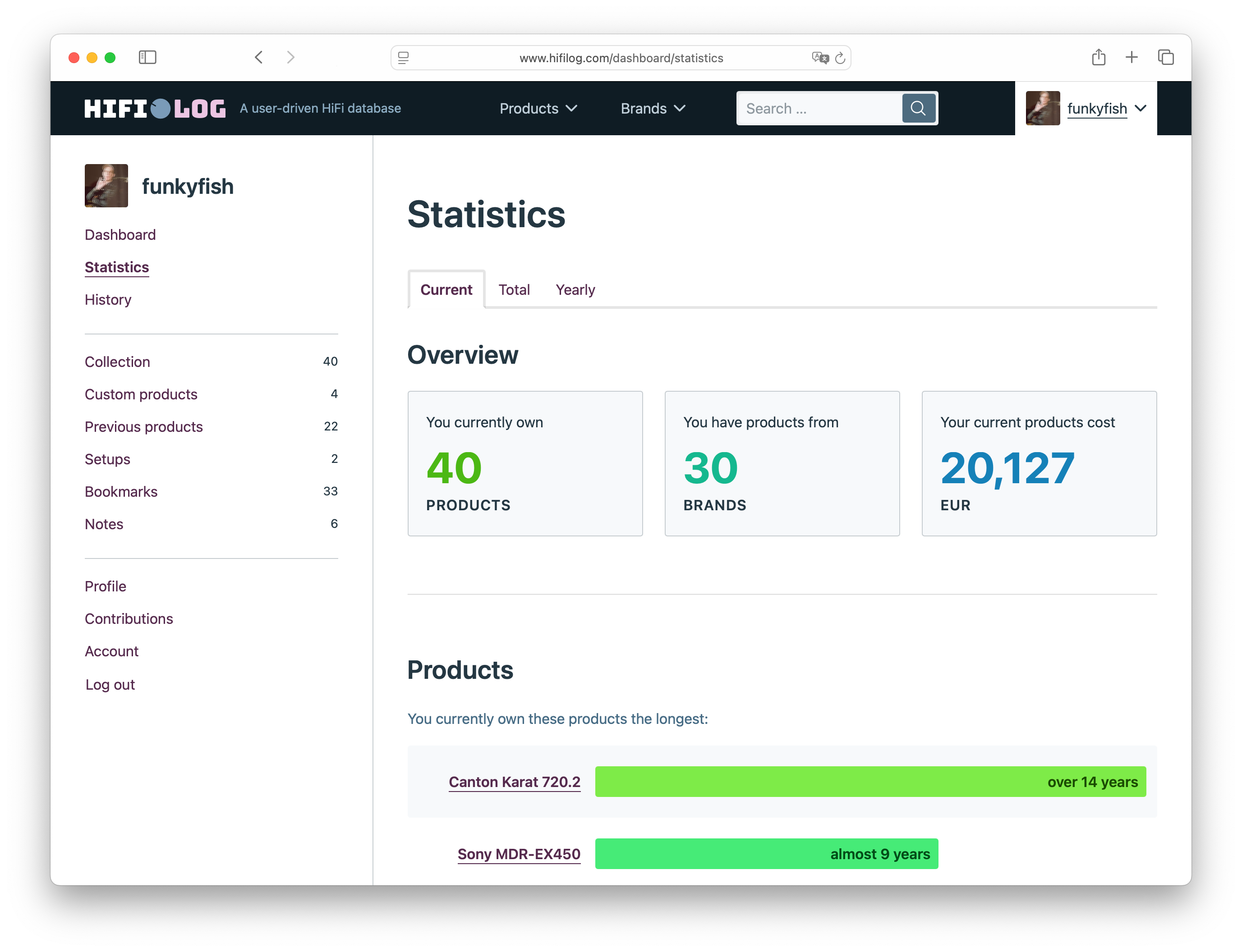1242x952 pixels.
Task: Open the Canton Karat 720.2 link
Action: [514, 782]
